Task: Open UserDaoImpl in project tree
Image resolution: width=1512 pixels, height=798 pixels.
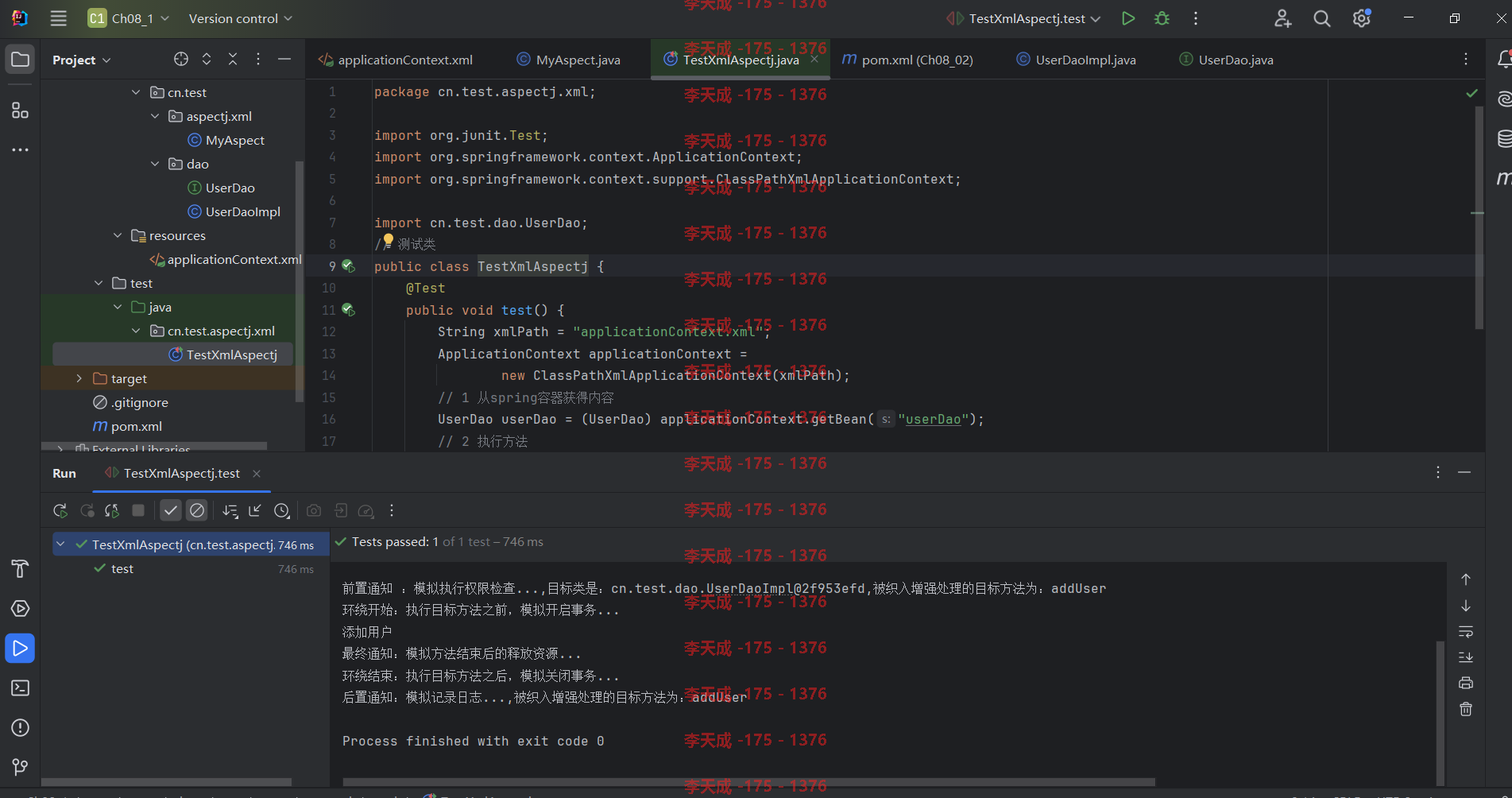Action: [234, 211]
